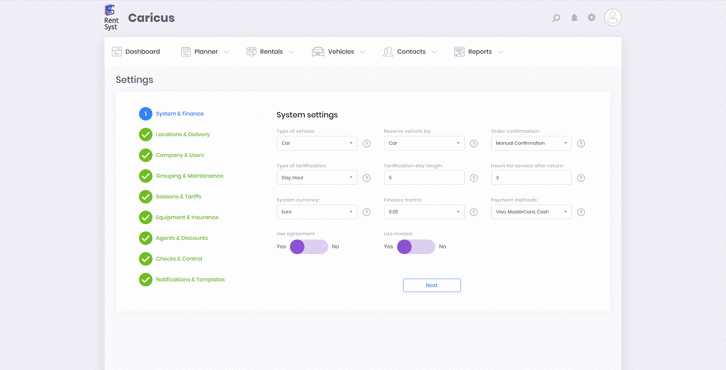Open the System currency dropdown
726x370 pixels.
(x=317, y=212)
